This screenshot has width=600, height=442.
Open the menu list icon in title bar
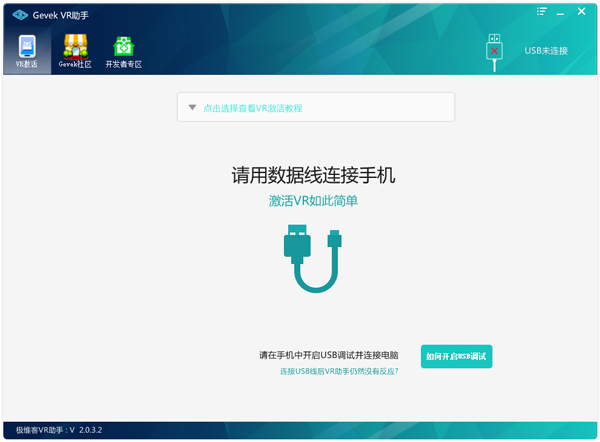[541, 11]
